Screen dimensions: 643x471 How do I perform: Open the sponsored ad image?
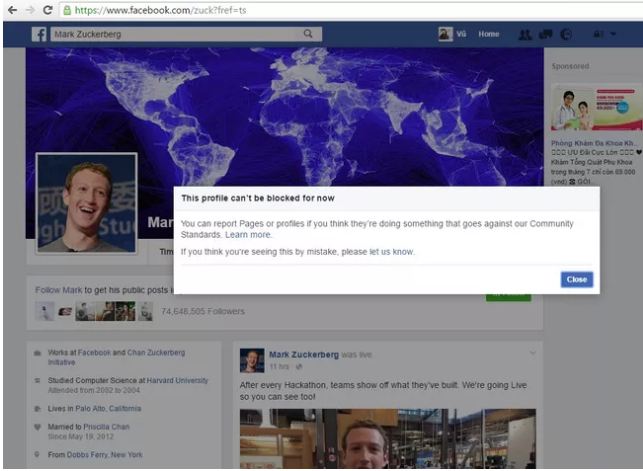(x=597, y=108)
